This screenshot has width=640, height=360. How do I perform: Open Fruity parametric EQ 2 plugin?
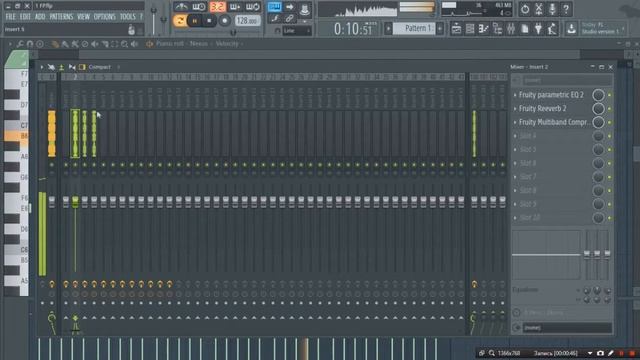tap(551, 95)
